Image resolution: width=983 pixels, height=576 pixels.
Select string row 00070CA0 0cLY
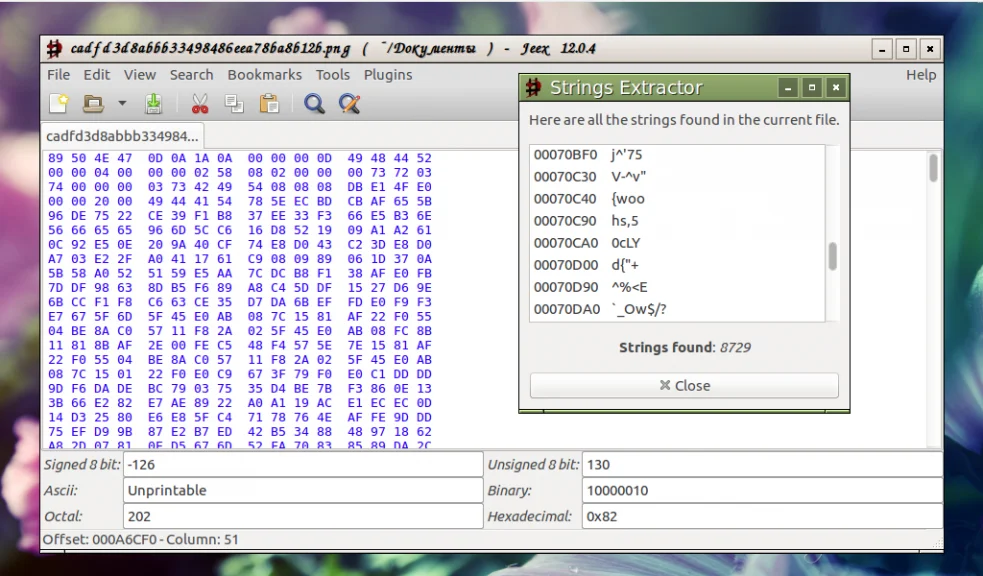coord(677,243)
